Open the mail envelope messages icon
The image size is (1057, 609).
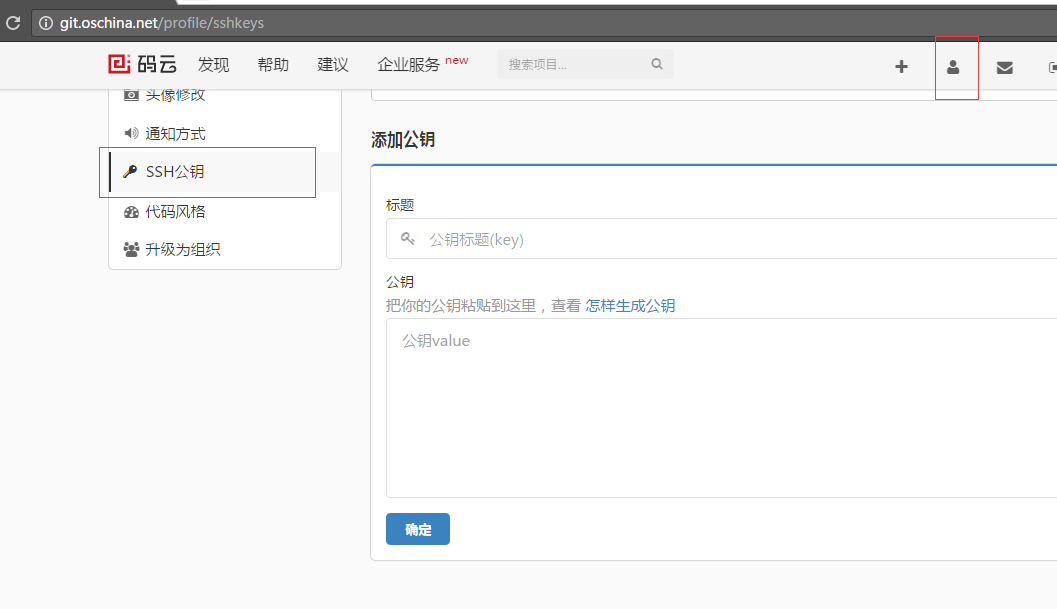tap(1005, 67)
